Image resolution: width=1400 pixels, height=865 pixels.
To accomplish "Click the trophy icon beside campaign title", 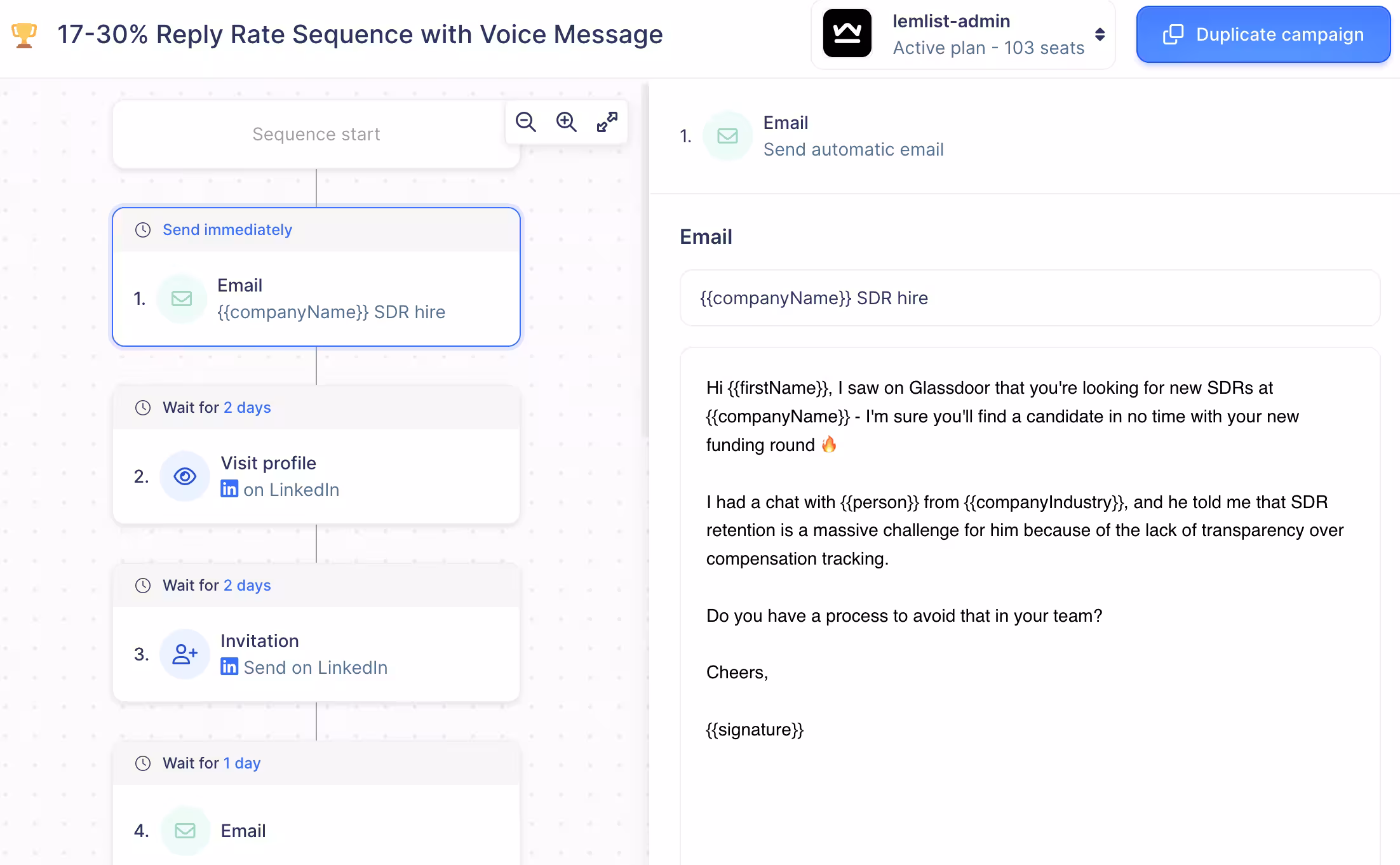I will pyautogui.click(x=24, y=35).
